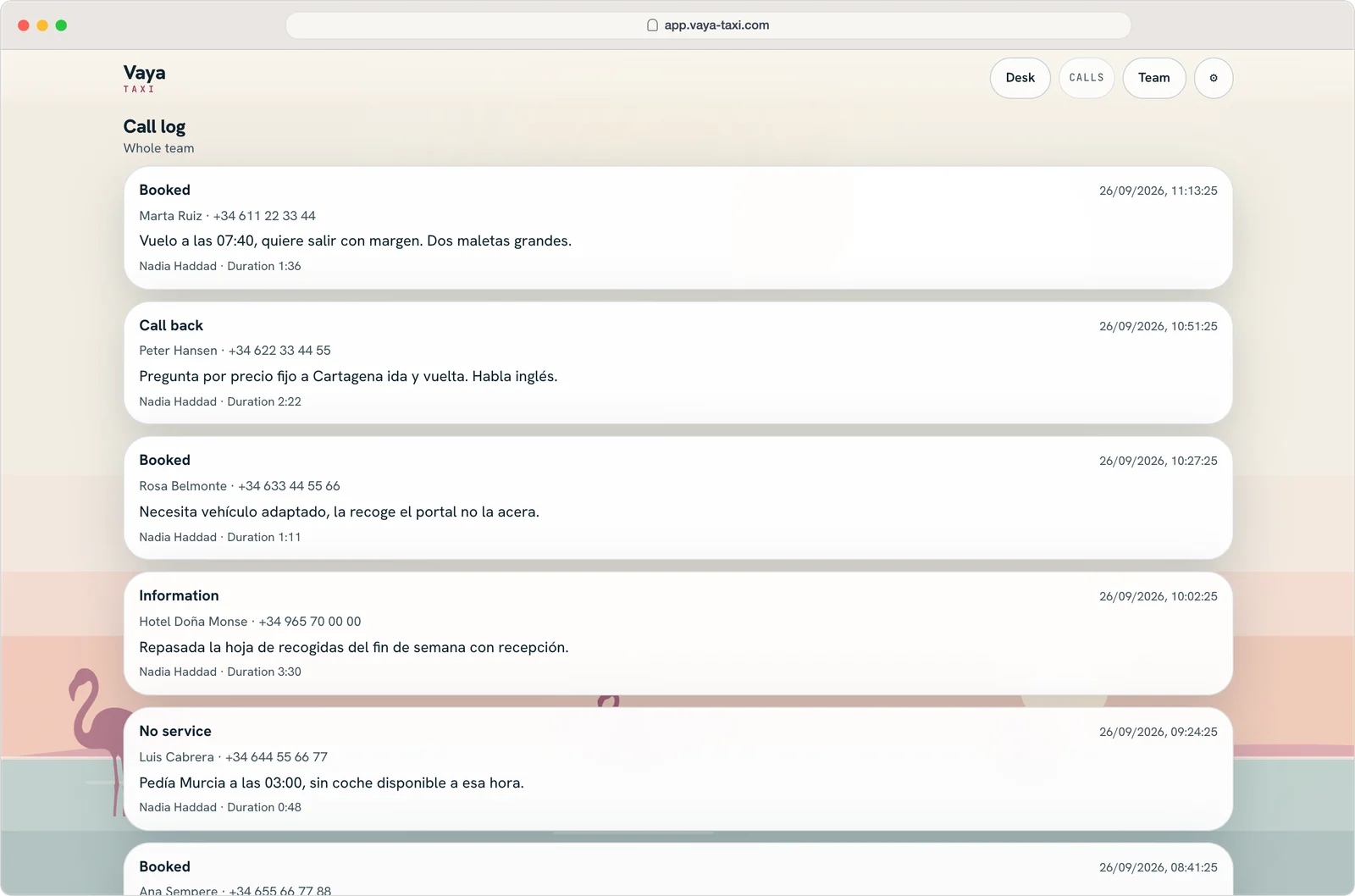Click phone number +34 965 70 00 00
This screenshot has height=896, width=1355.
point(310,622)
